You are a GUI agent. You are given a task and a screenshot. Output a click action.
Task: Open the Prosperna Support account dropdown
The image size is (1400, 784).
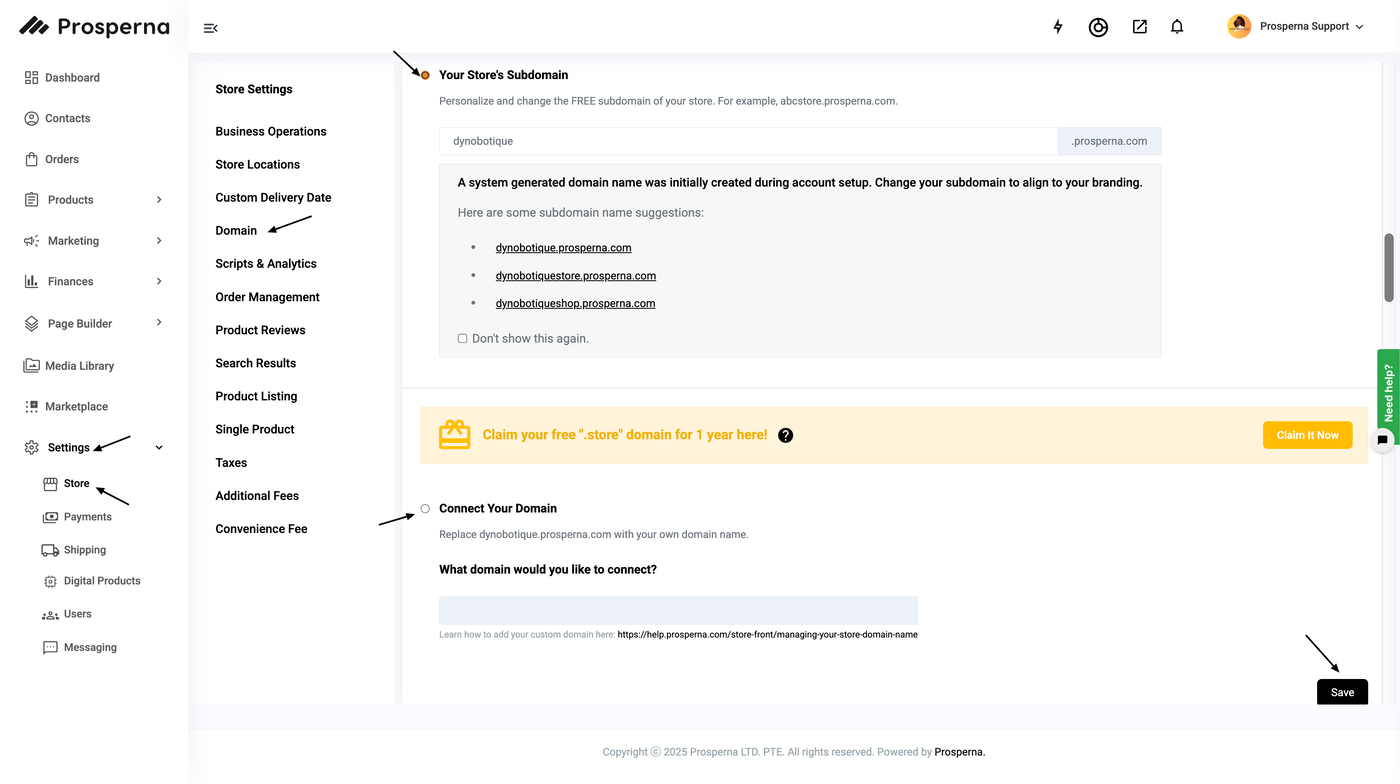click(x=1296, y=27)
